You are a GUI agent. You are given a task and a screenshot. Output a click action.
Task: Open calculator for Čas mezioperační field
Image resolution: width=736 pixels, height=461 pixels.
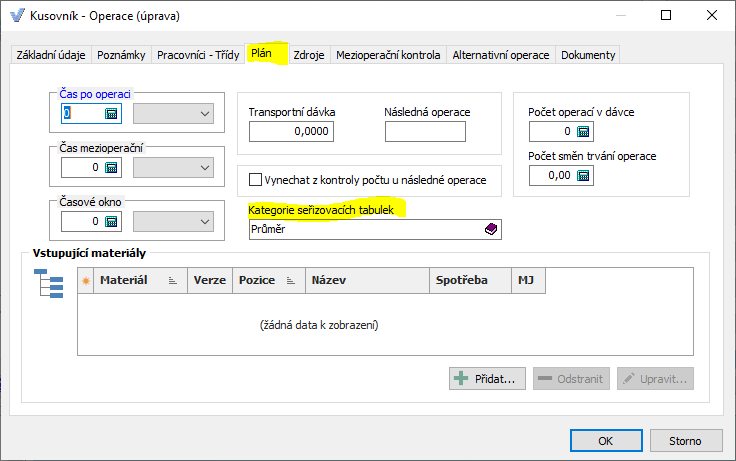click(111, 167)
